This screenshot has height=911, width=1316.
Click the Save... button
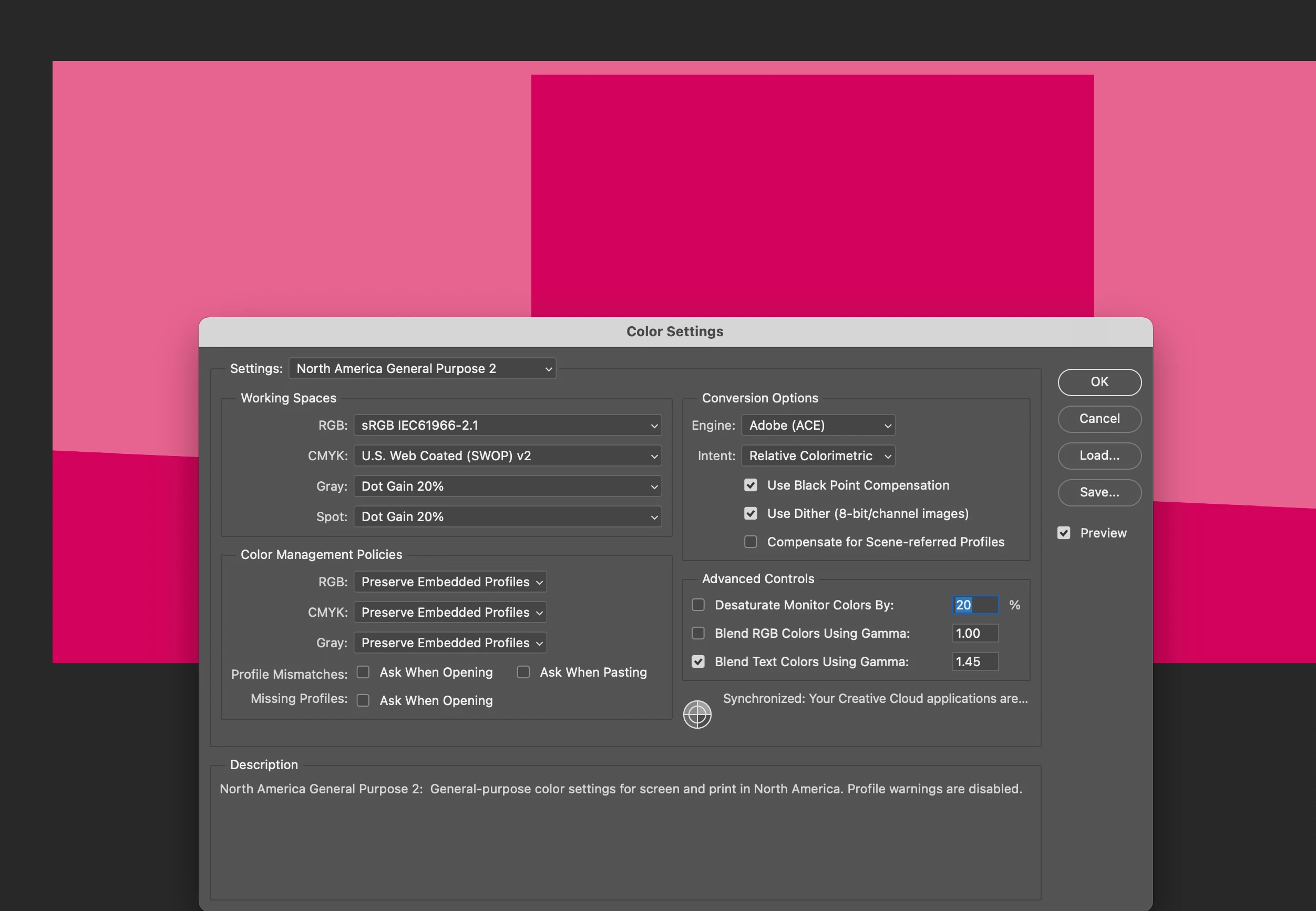tap(1099, 492)
